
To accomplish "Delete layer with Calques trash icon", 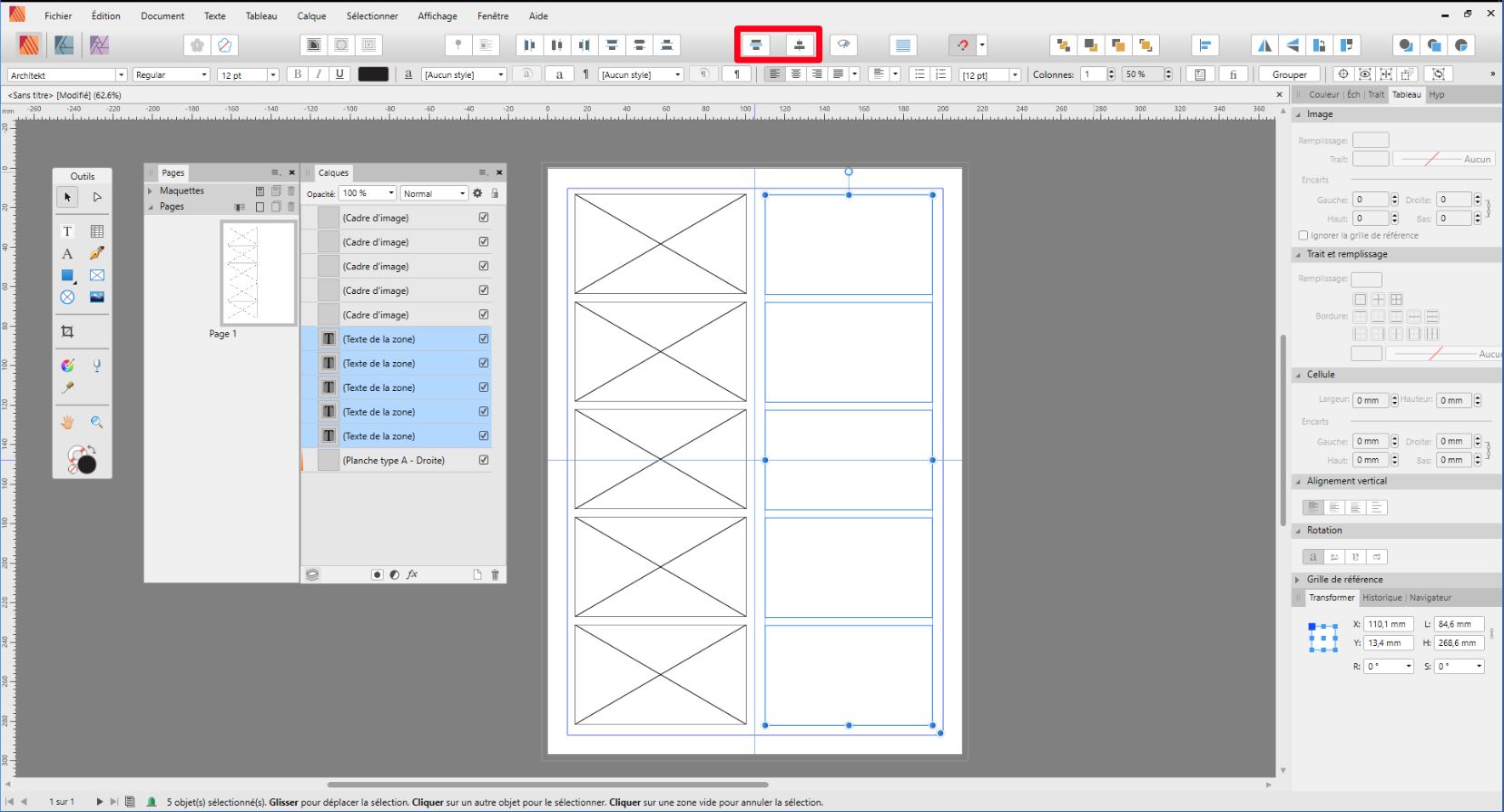I will [x=495, y=574].
